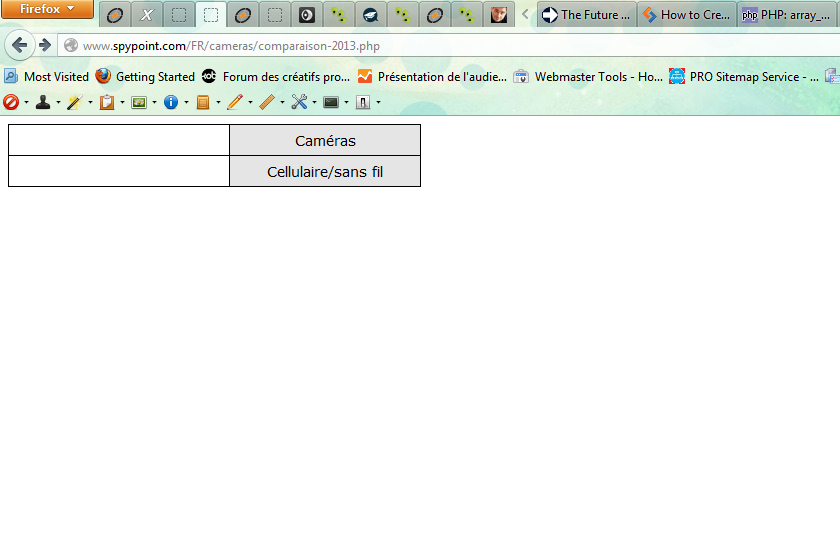The height and width of the screenshot is (538, 840).
Task: Click the Tools wrench and screwdriver icon
Action: click(x=299, y=102)
